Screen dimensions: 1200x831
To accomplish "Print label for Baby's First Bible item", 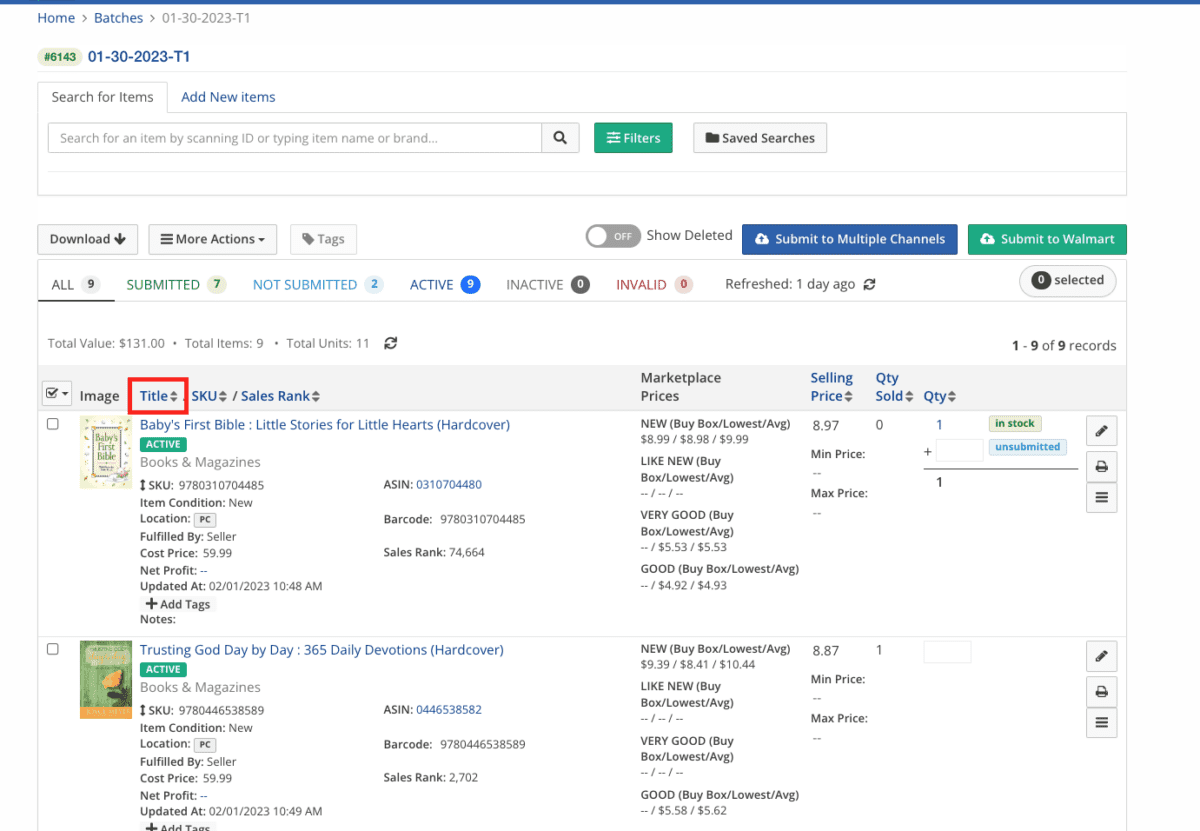I will (1101, 466).
